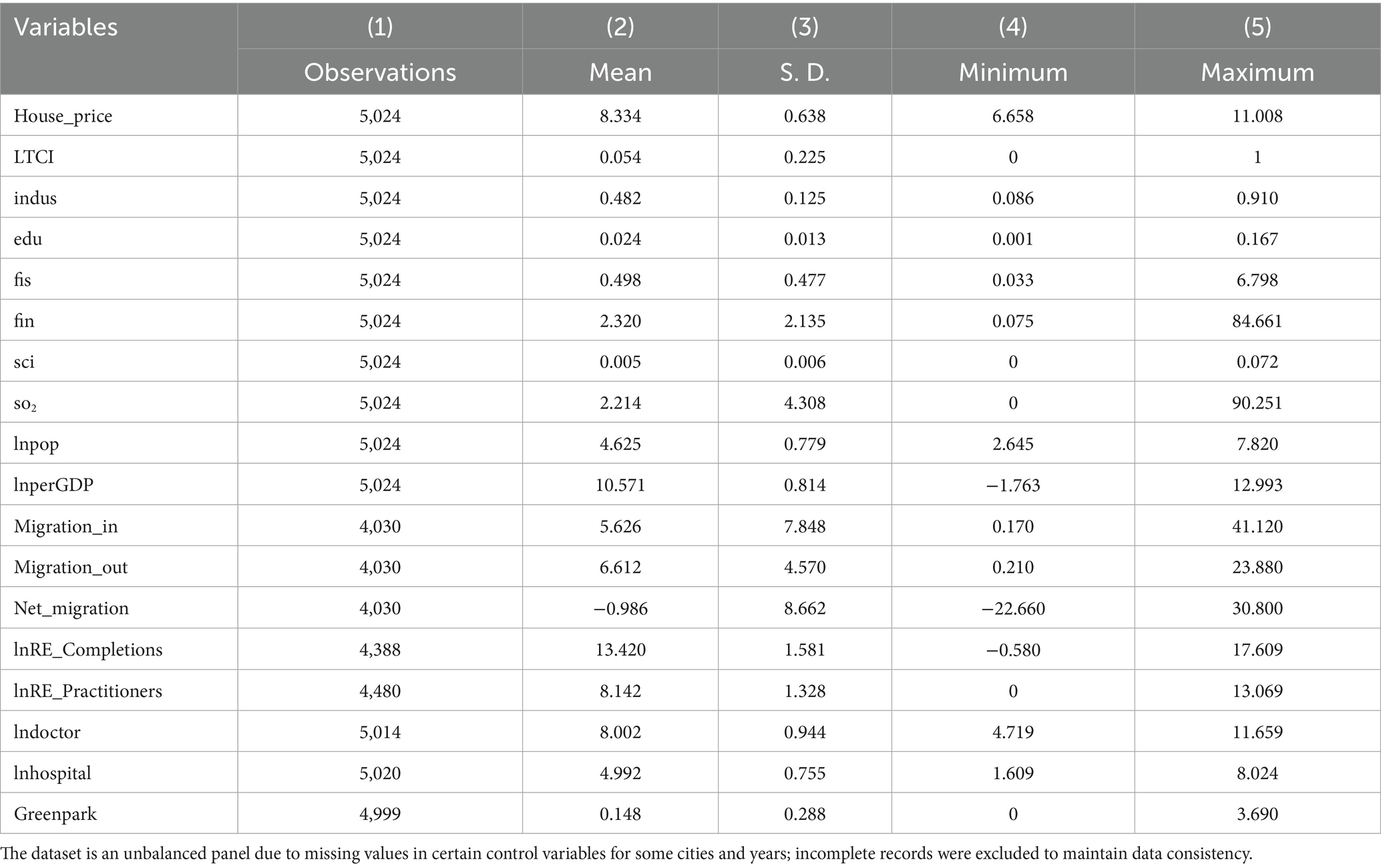Select the House_price row label
1381x868 pixels.
(x=63, y=116)
